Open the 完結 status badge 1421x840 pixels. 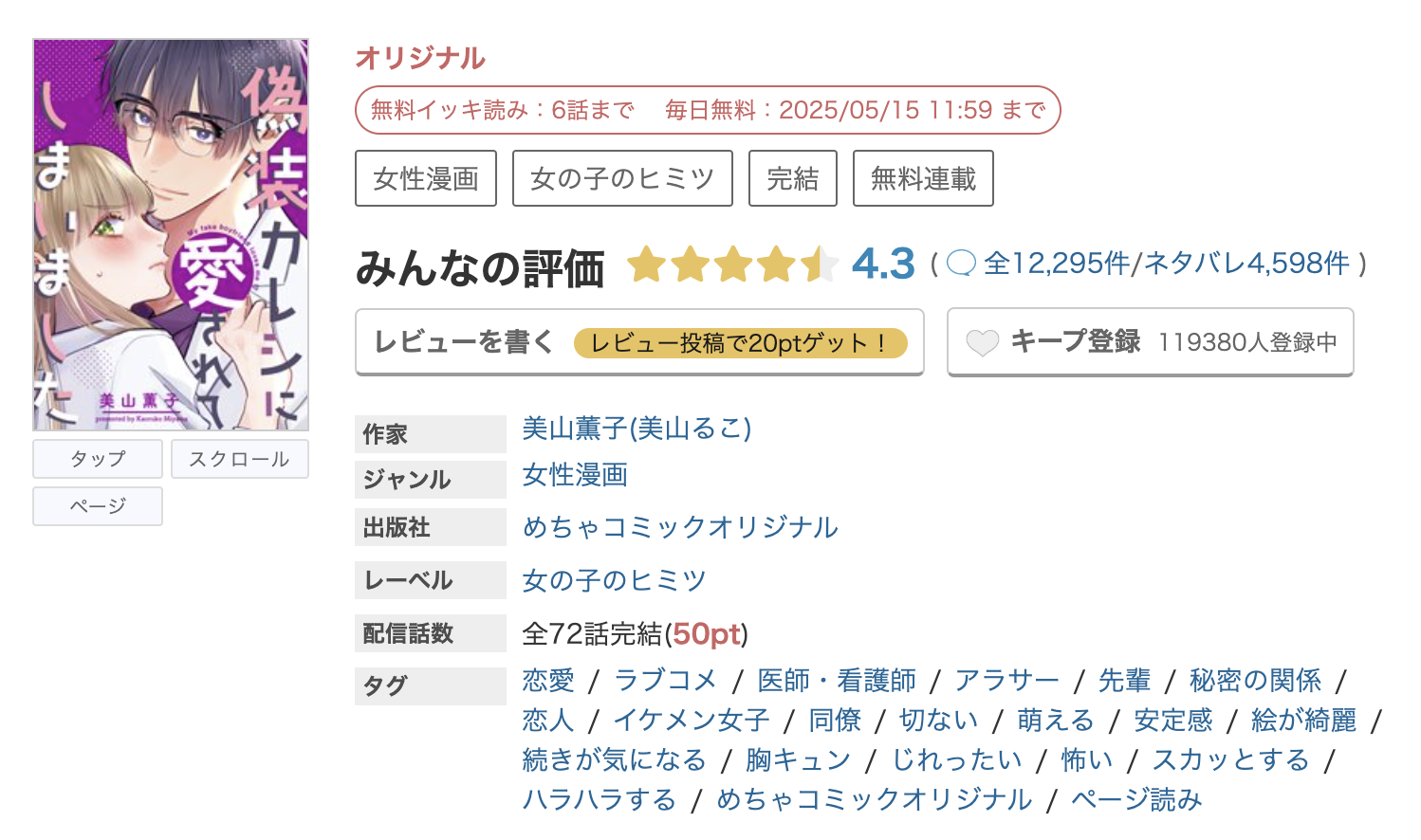point(793,177)
